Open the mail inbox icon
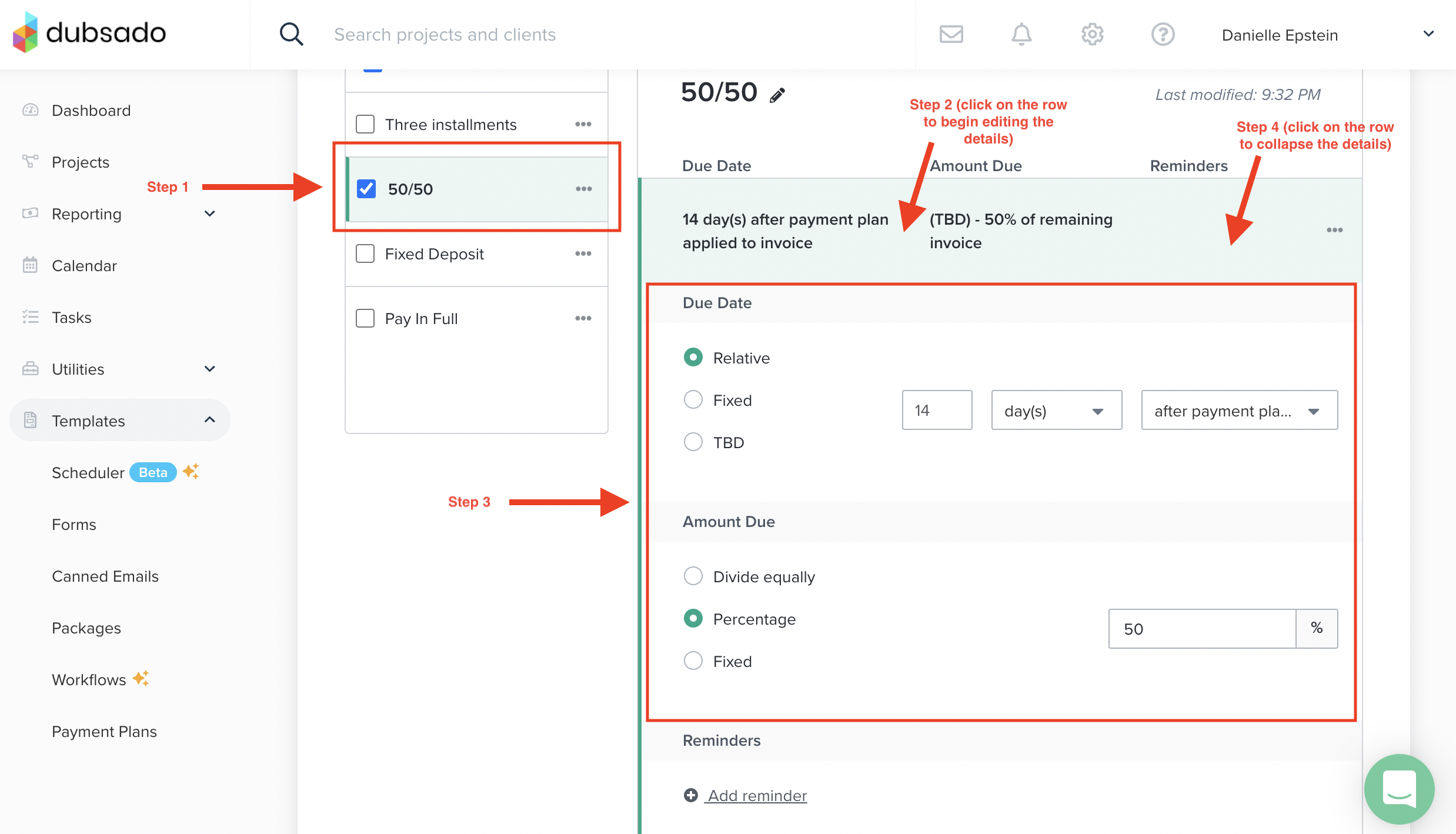Image resolution: width=1456 pixels, height=834 pixels. coord(951,34)
